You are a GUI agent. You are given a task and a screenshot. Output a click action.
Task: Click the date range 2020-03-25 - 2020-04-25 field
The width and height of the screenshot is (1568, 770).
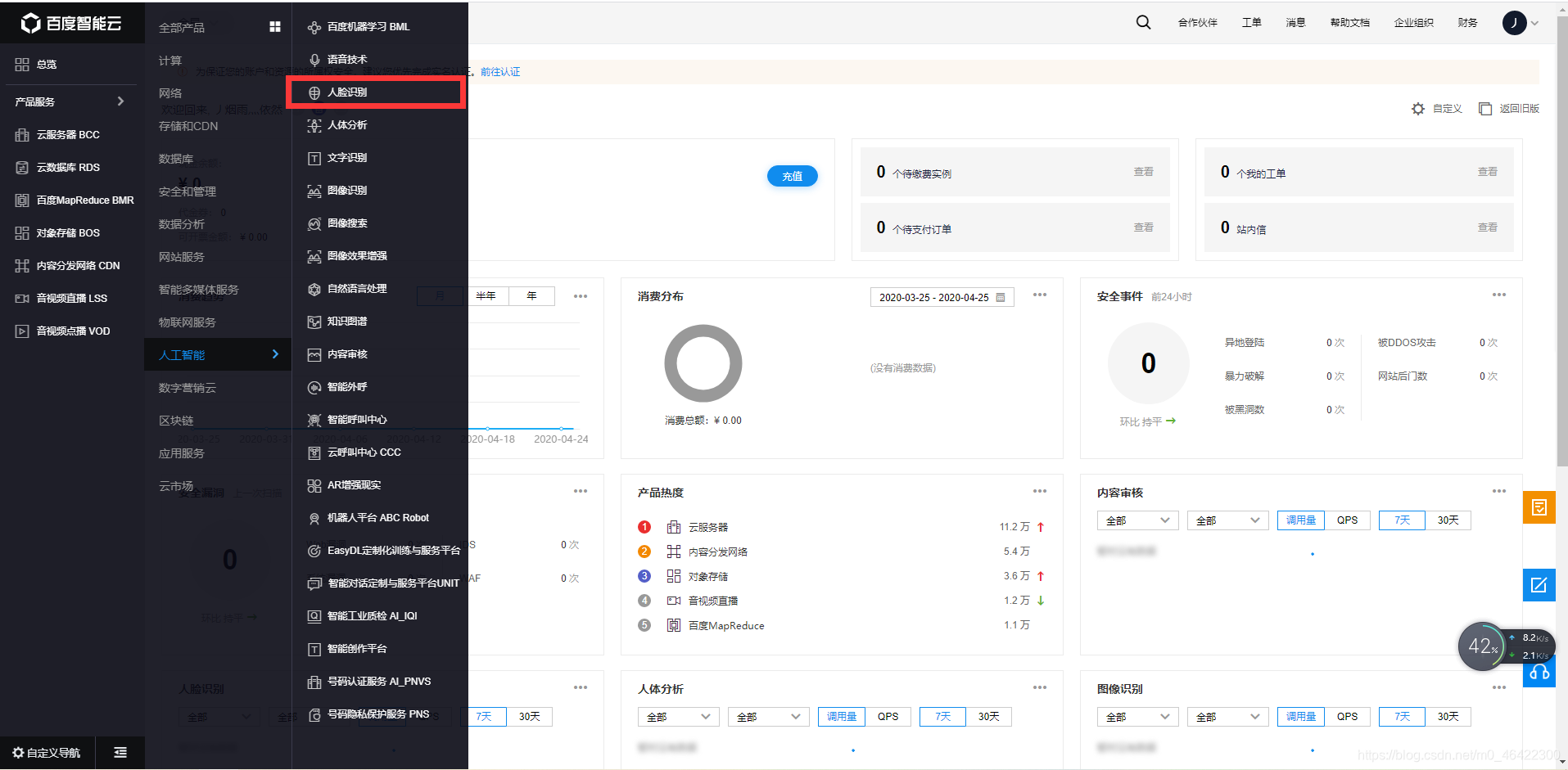pyautogui.click(x=942, y=297)
